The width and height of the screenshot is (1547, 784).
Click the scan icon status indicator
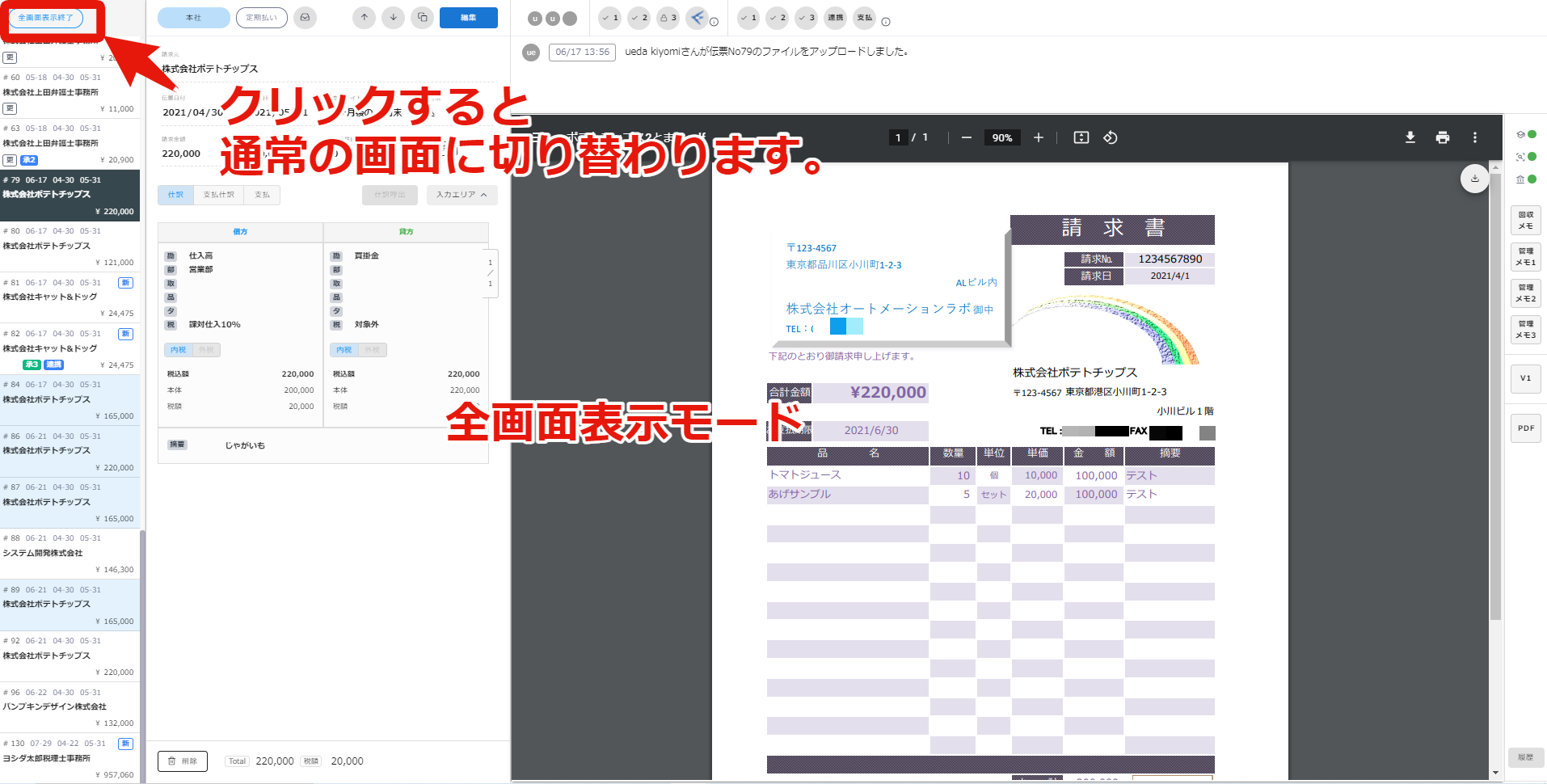pos(1526,157)
